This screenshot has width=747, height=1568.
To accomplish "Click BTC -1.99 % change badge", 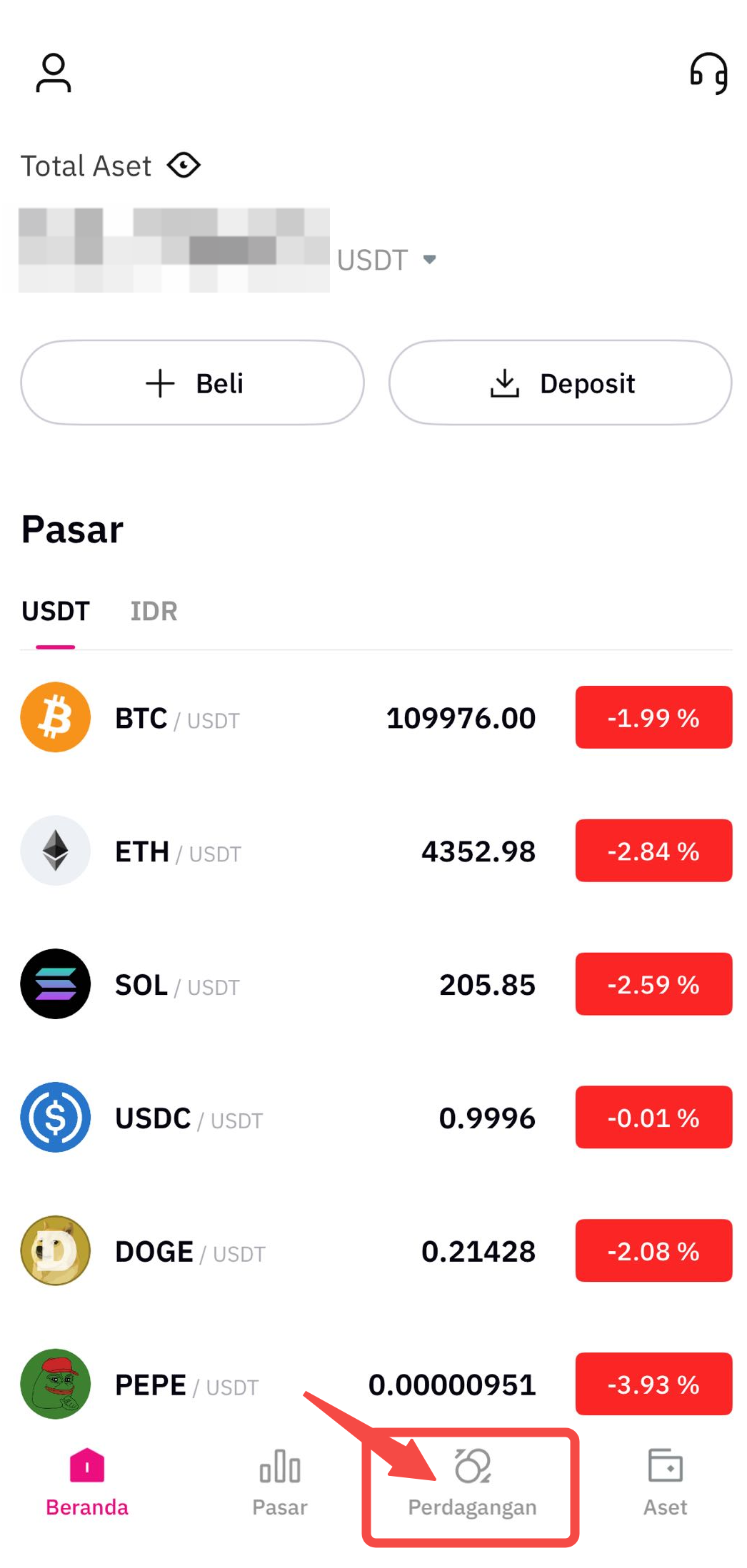I will point(653,717).
